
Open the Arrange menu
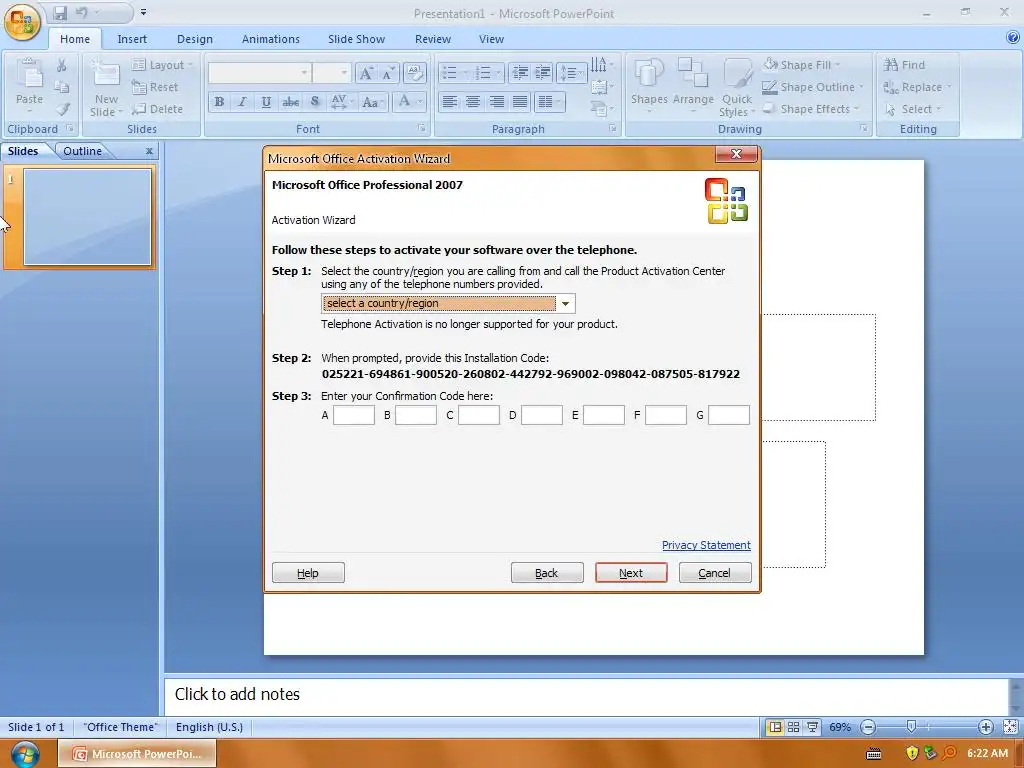(x=693, y=84)
